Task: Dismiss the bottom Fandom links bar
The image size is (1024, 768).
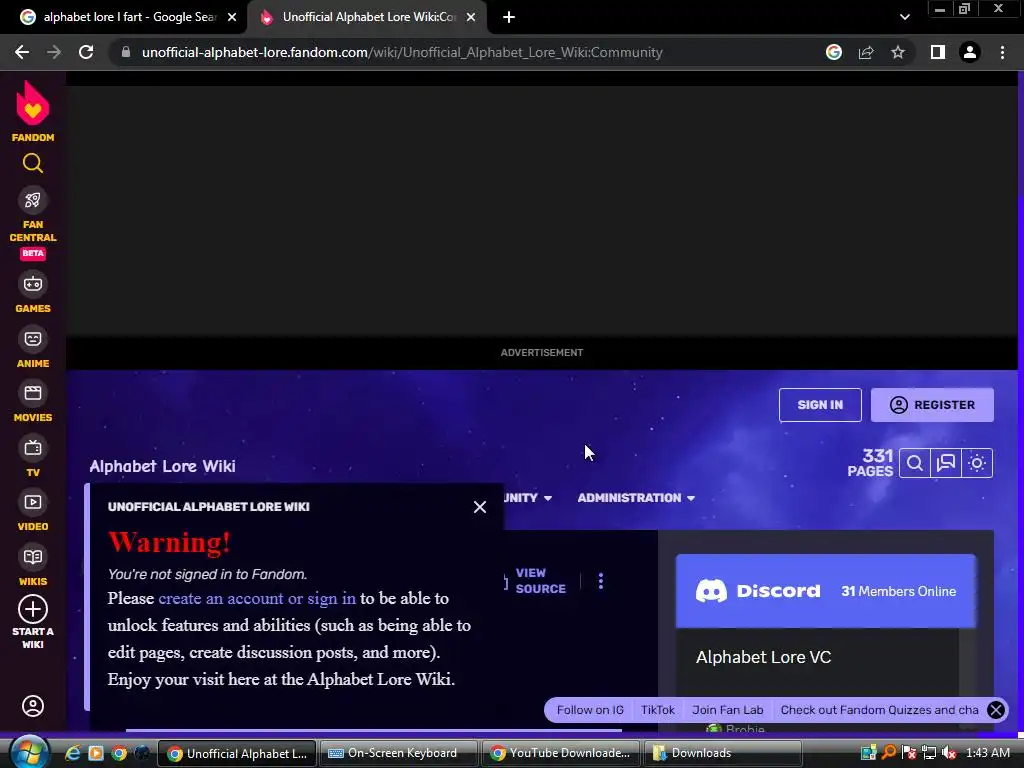Action: pos(996,710)
